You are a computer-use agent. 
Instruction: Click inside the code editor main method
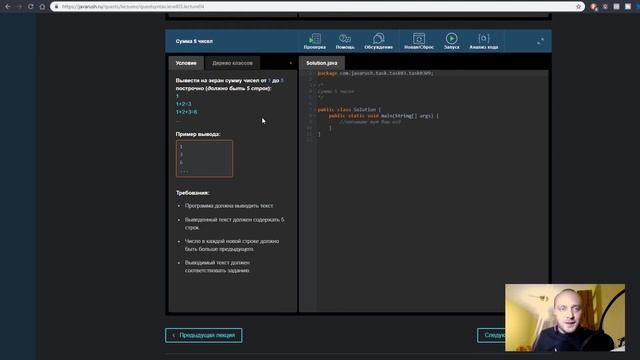tap(370, 122)
